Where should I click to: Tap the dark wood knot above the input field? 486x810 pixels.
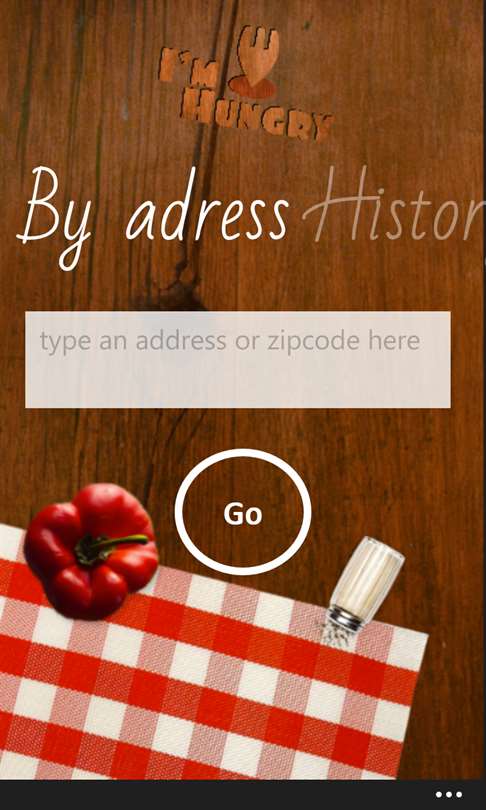178,294
